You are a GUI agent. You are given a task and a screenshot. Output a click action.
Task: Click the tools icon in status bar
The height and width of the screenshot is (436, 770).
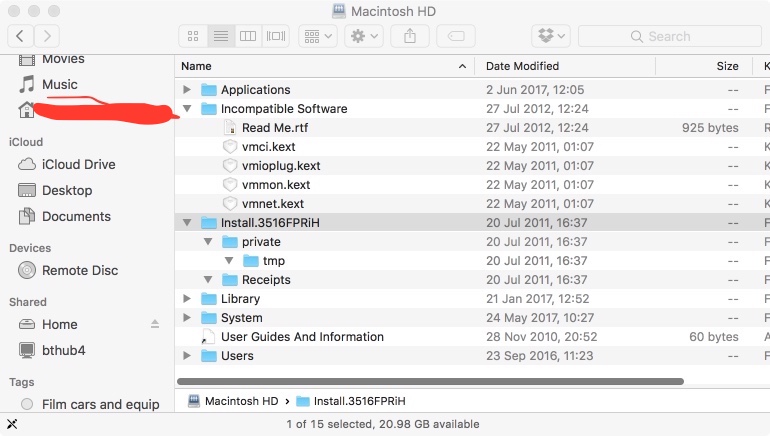(12, 424)
